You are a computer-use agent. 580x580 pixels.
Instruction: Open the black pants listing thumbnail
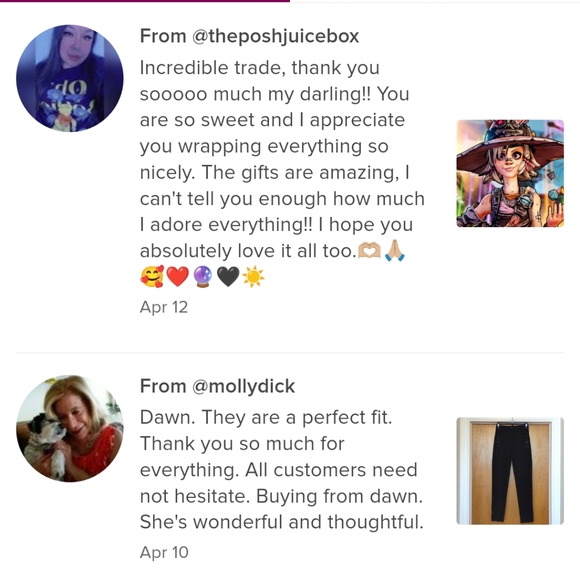[x=510, y=471]
